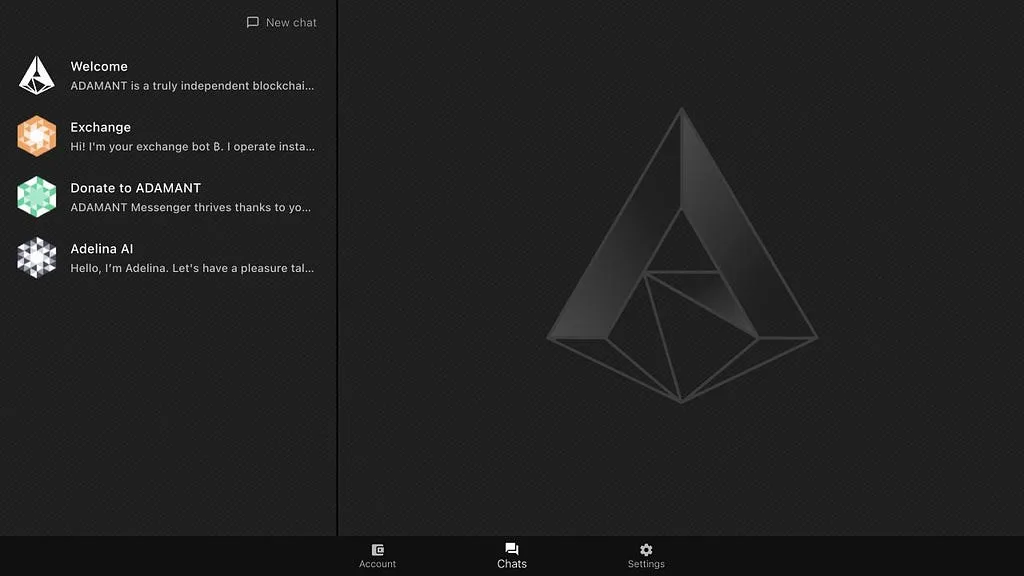Image resolution: width=1024 pixels, height=576 pixels.
Task: Click the green Donate to ADAMANT avatar
Action: click(37, 197)
